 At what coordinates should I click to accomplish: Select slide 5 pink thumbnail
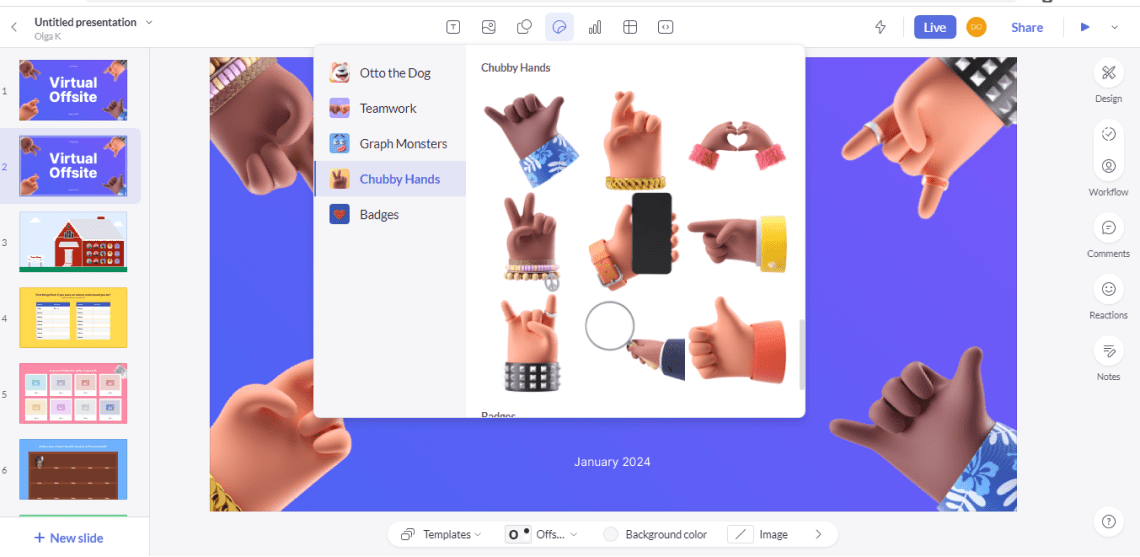click(x=73, y=393)
